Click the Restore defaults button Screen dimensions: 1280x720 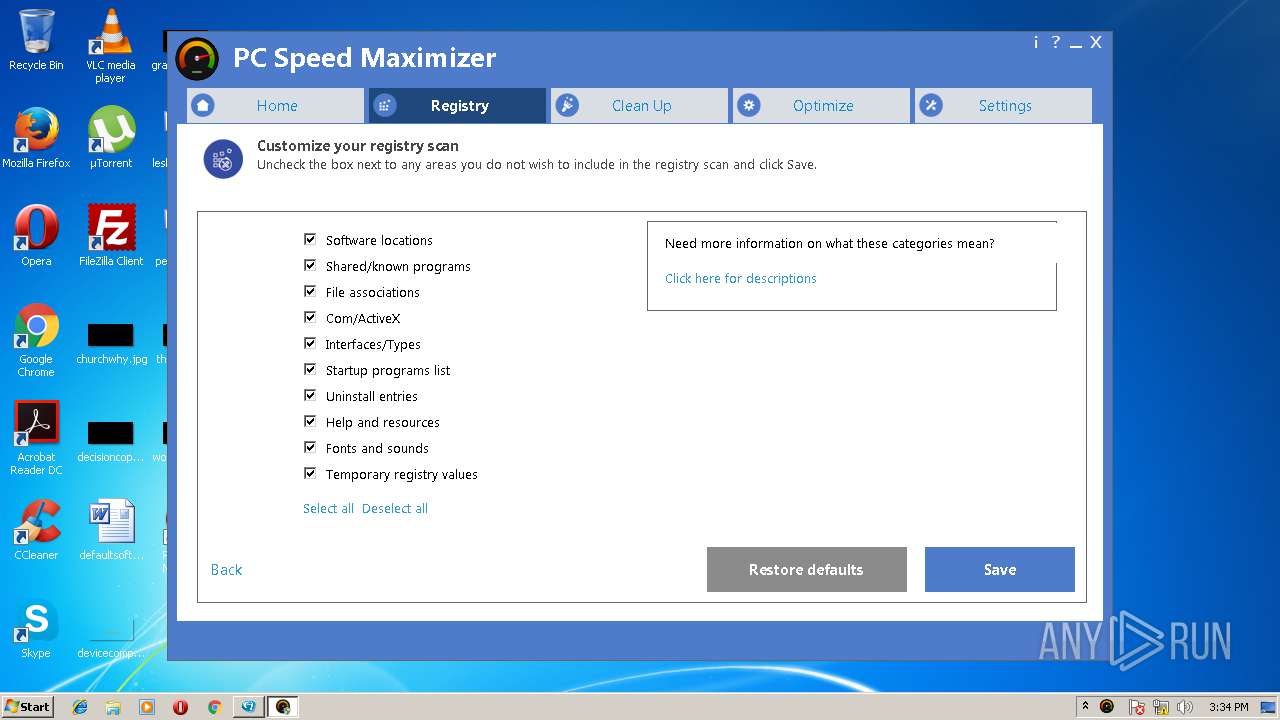coord(806,569)
